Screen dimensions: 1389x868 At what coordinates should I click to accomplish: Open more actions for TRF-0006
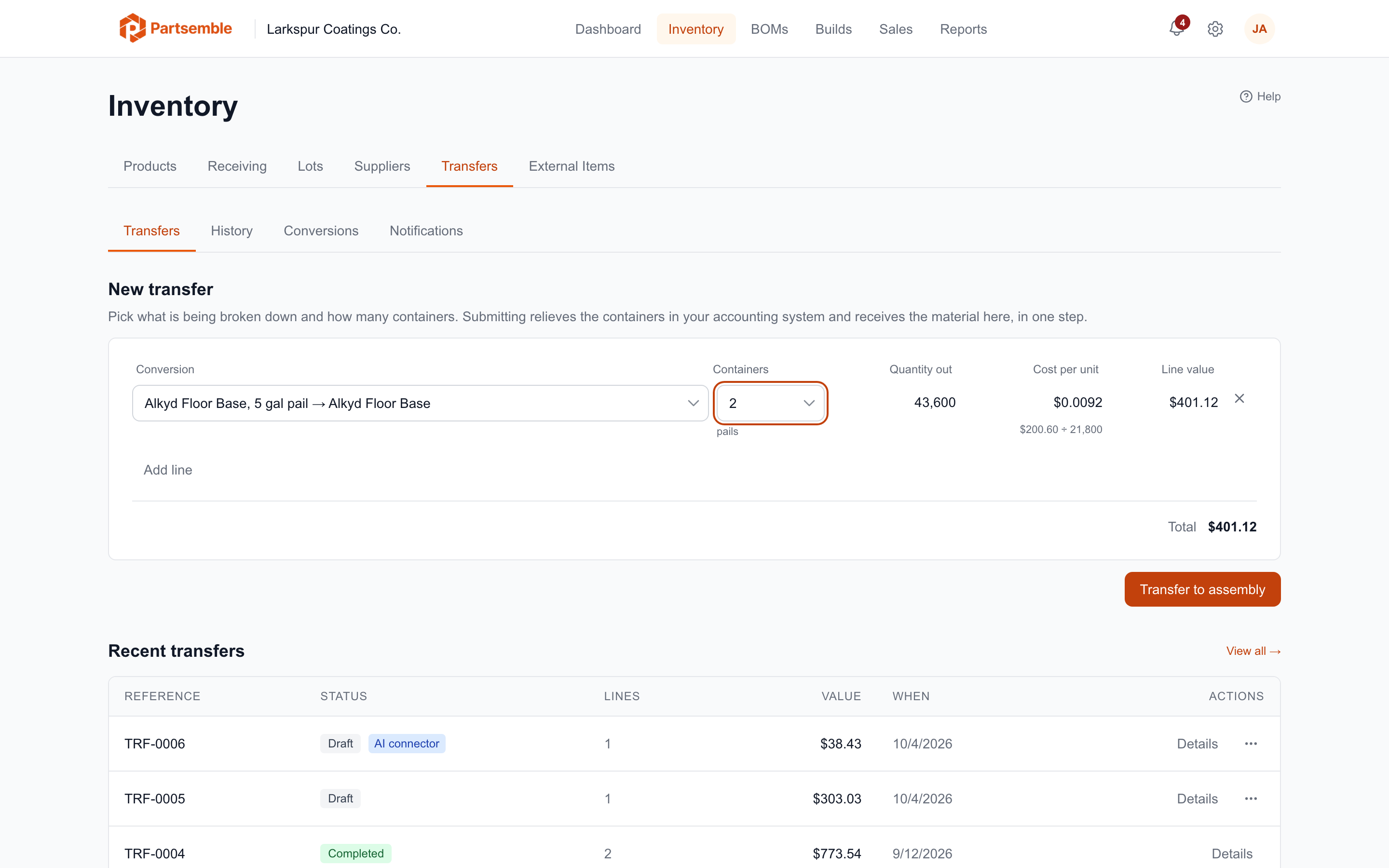pyautogui.click(x=1251, y=744)
